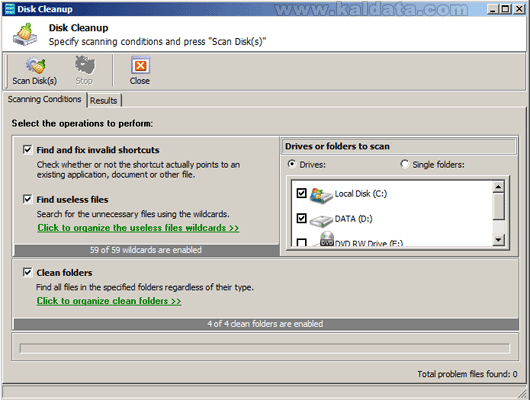Open the Scanning Conditions tab
The height and width of the screenshot is (400, 530).
tap(44, 99)
